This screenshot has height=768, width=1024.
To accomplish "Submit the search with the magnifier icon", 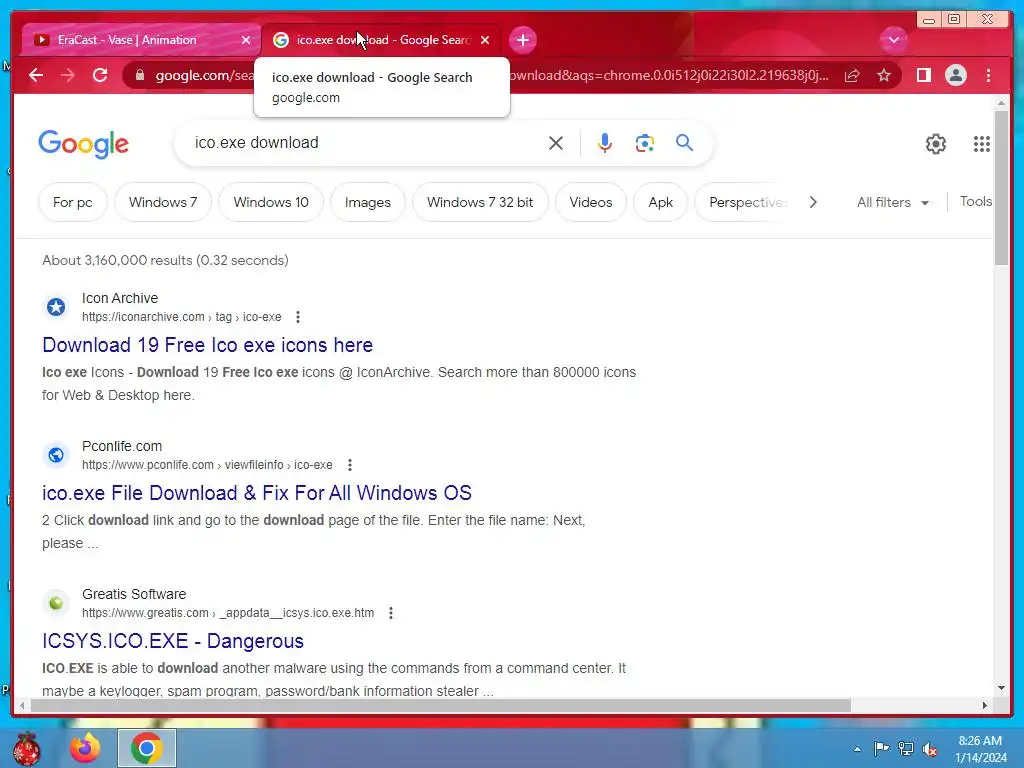I will [684, 142].
